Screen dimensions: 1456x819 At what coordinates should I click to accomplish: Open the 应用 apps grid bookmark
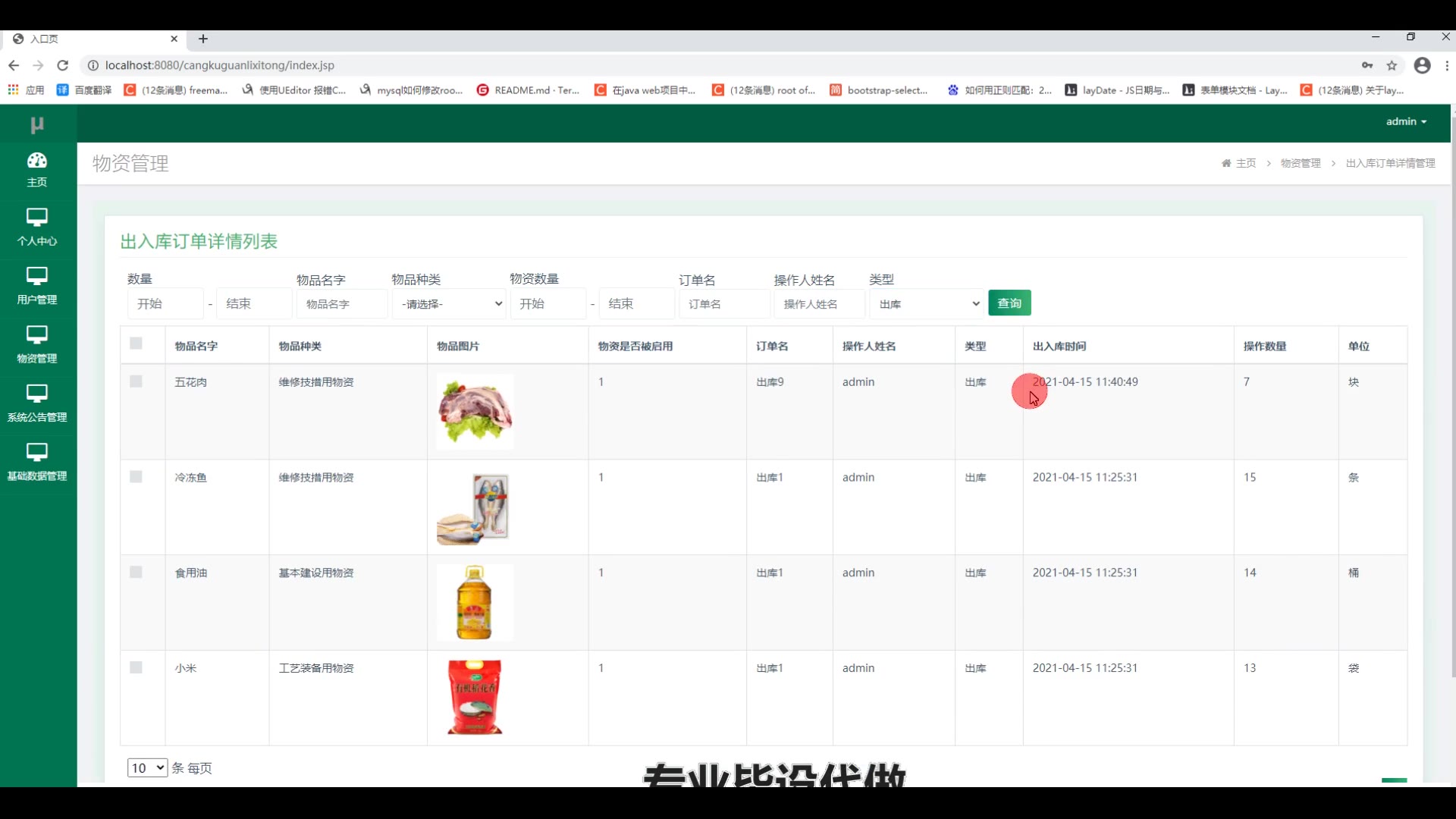[x=26, y=90]
